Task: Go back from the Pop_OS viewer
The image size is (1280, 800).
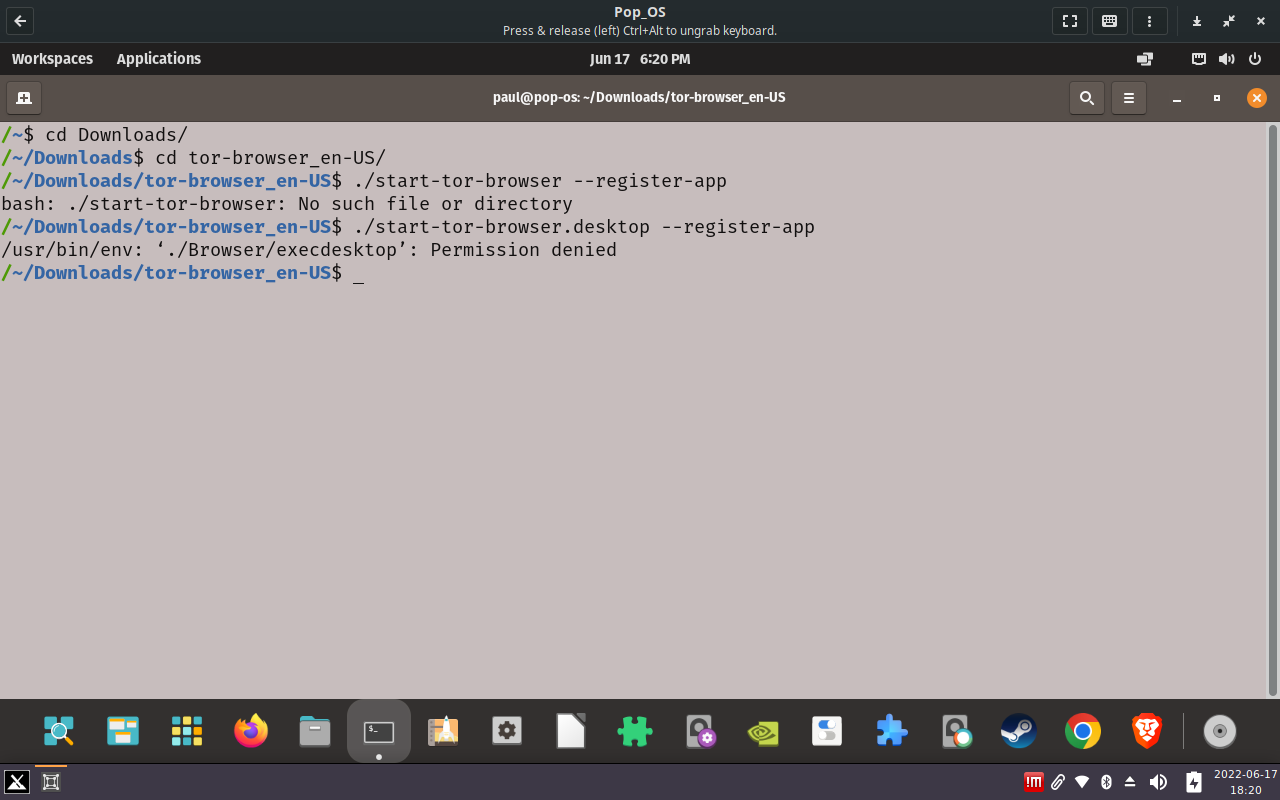Action: (x=20, y=21)
